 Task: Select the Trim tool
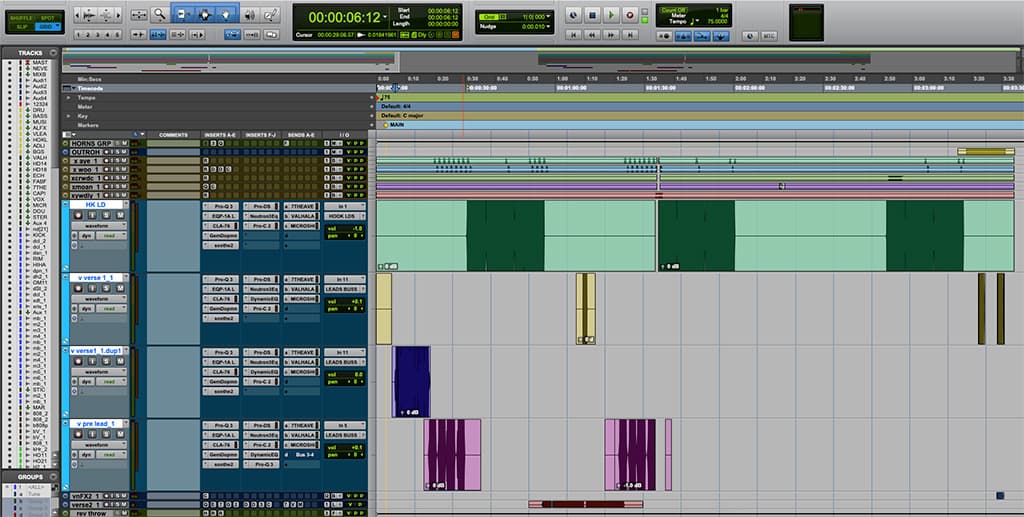coord(182,14)
